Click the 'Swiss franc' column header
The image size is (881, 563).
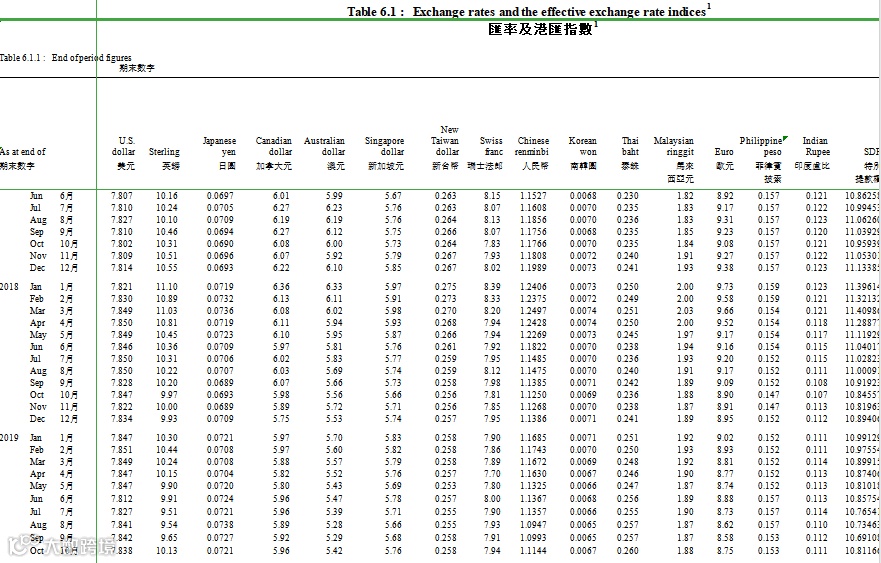(x=492, y=146)
